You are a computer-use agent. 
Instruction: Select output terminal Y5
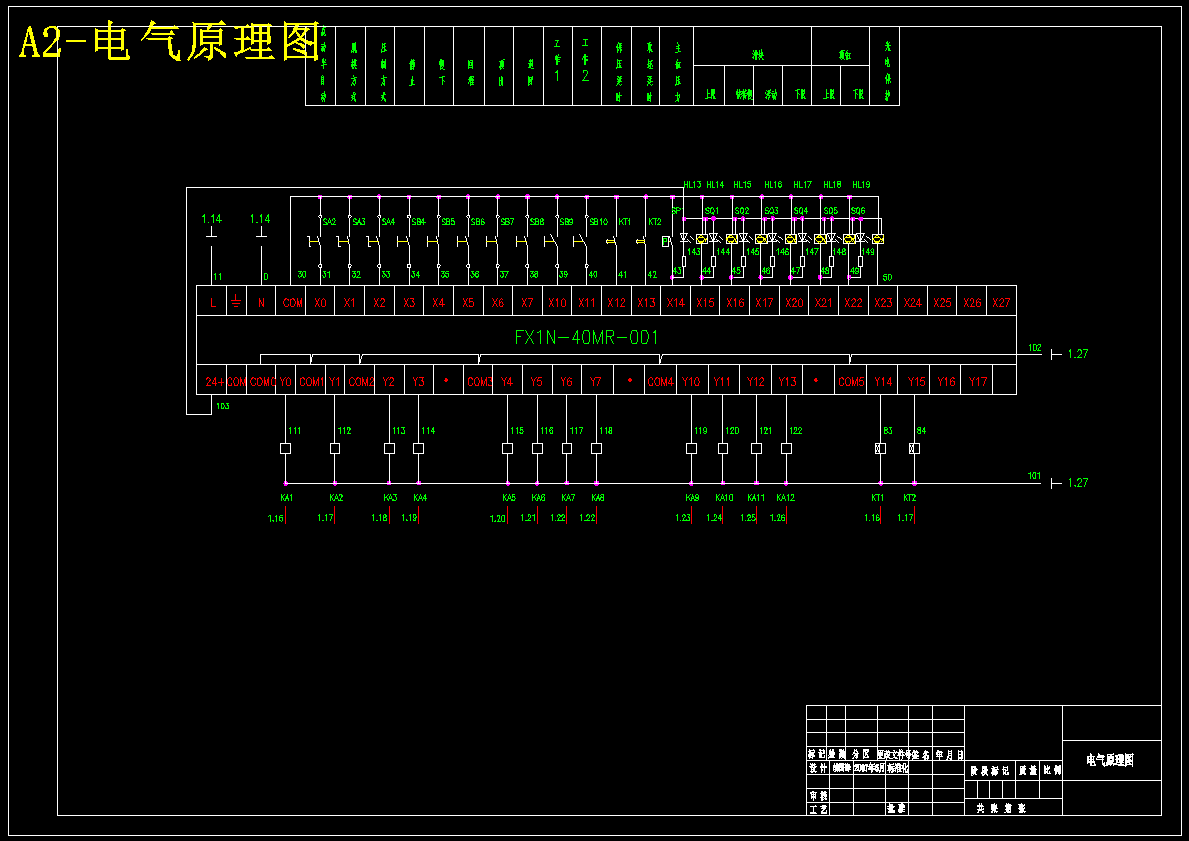[537, 382]
